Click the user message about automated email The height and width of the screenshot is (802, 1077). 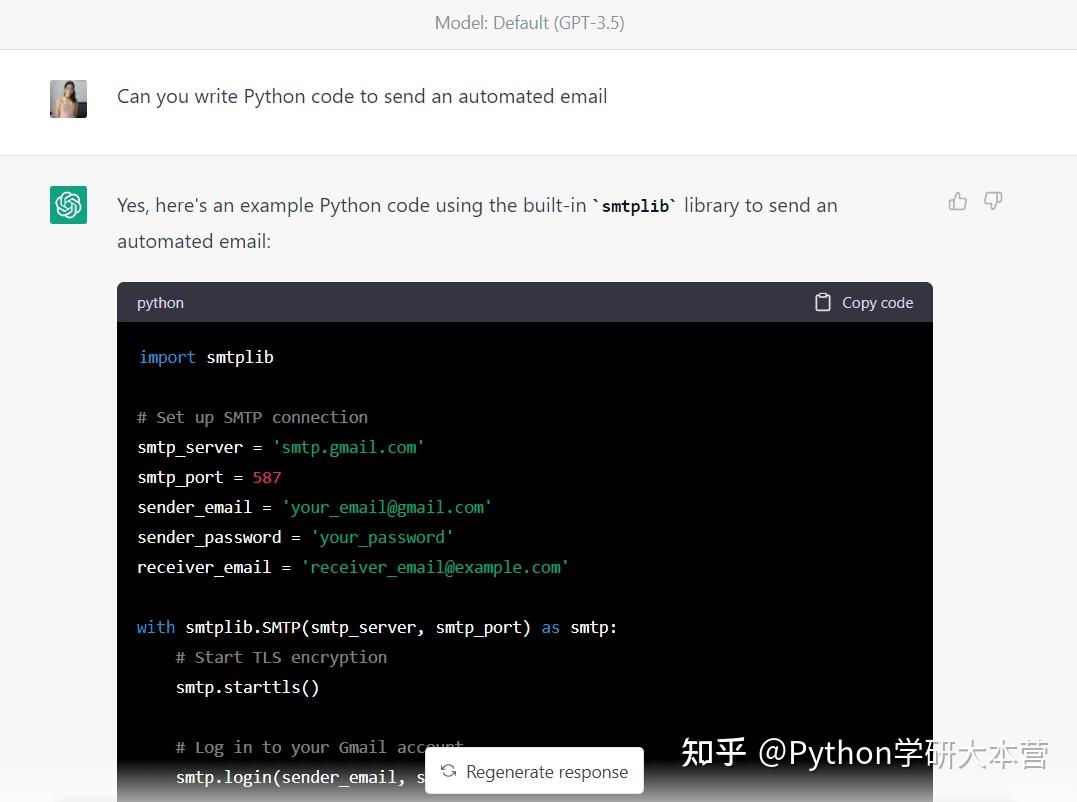(x=362, y=97)
